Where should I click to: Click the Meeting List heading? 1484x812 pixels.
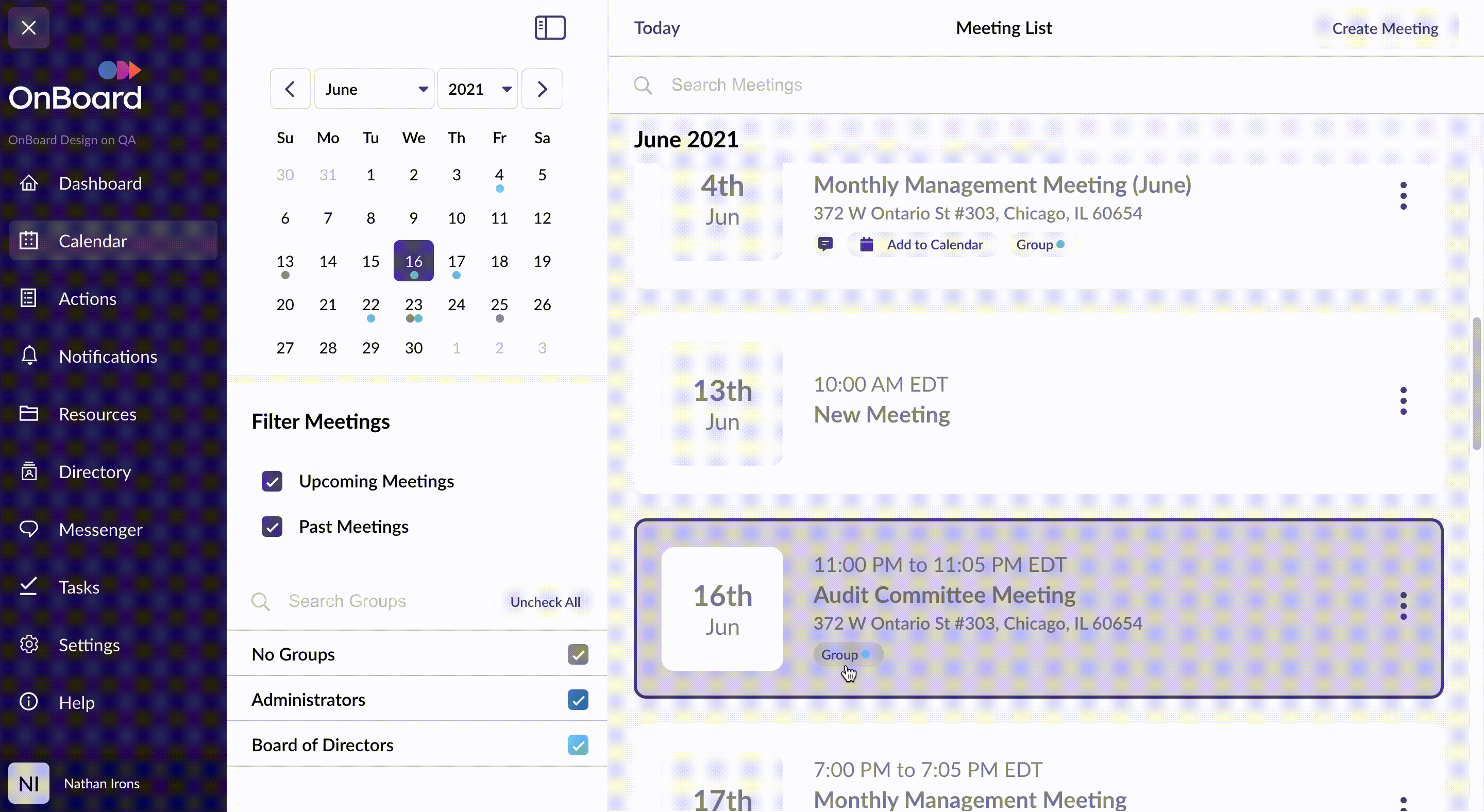pos(1004,28)
